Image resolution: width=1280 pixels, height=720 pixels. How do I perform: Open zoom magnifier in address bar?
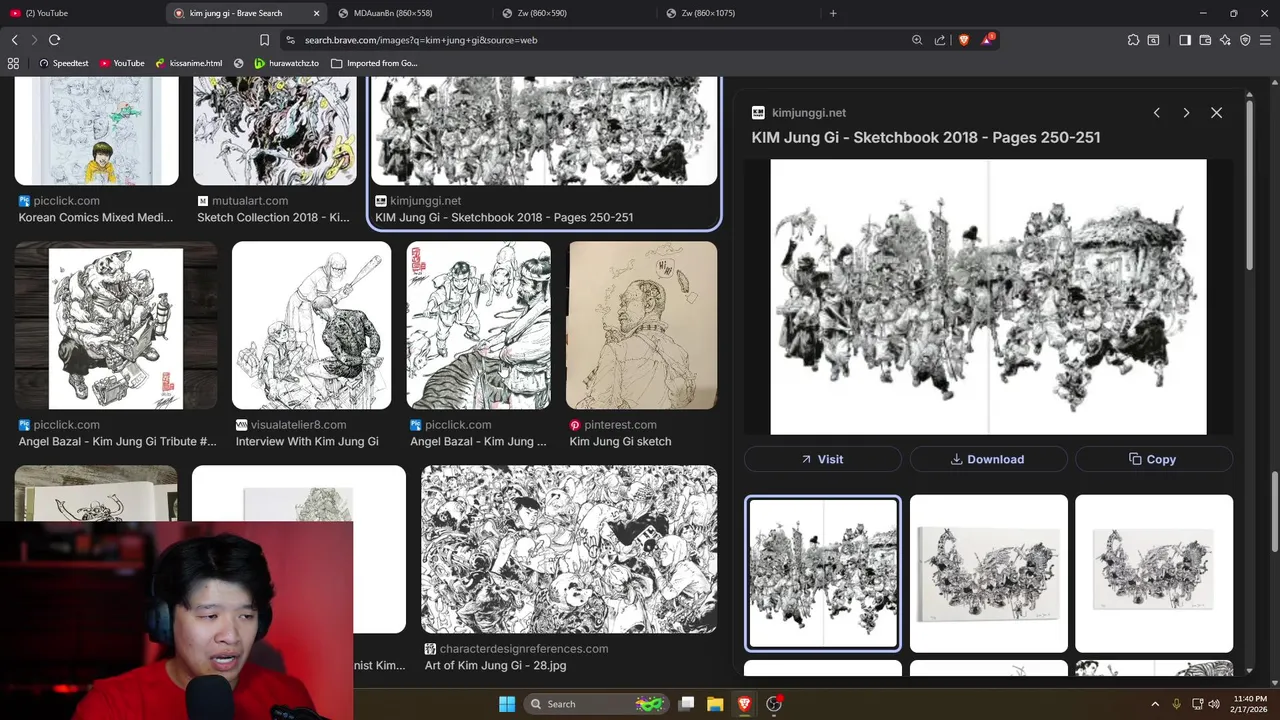pos(917,40)
